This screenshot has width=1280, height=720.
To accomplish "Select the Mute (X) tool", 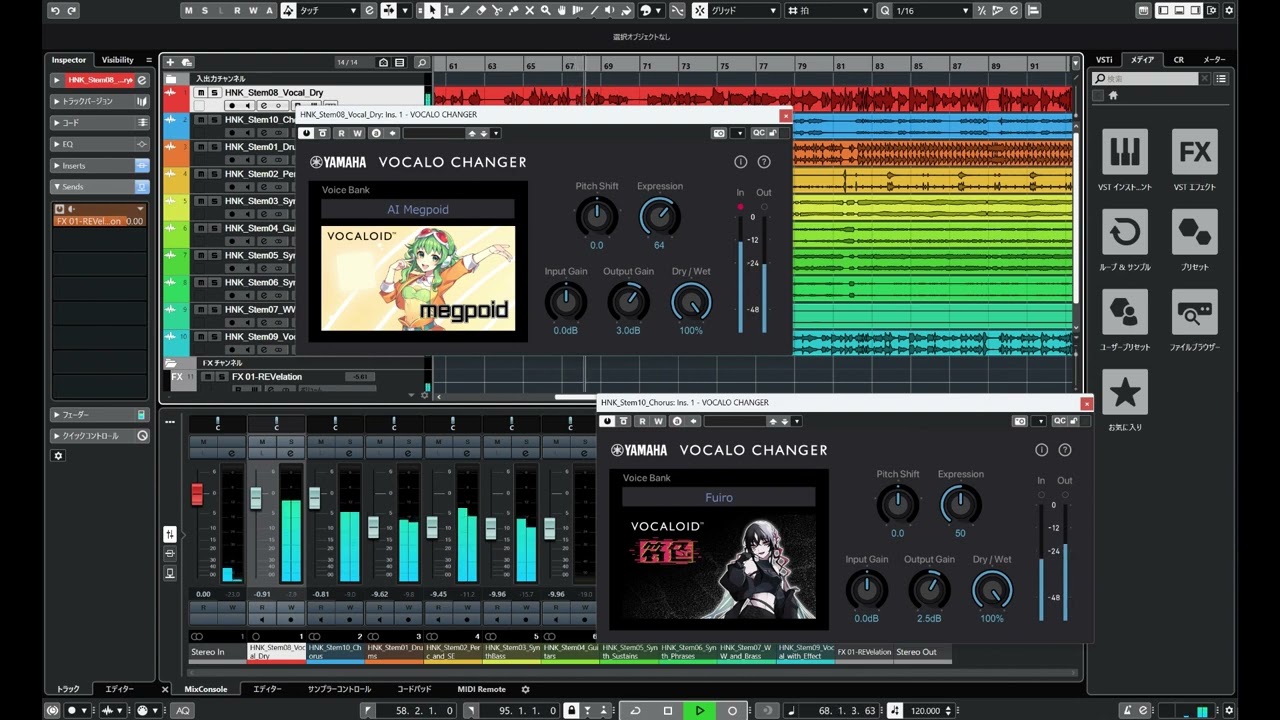I will point(529,10).
